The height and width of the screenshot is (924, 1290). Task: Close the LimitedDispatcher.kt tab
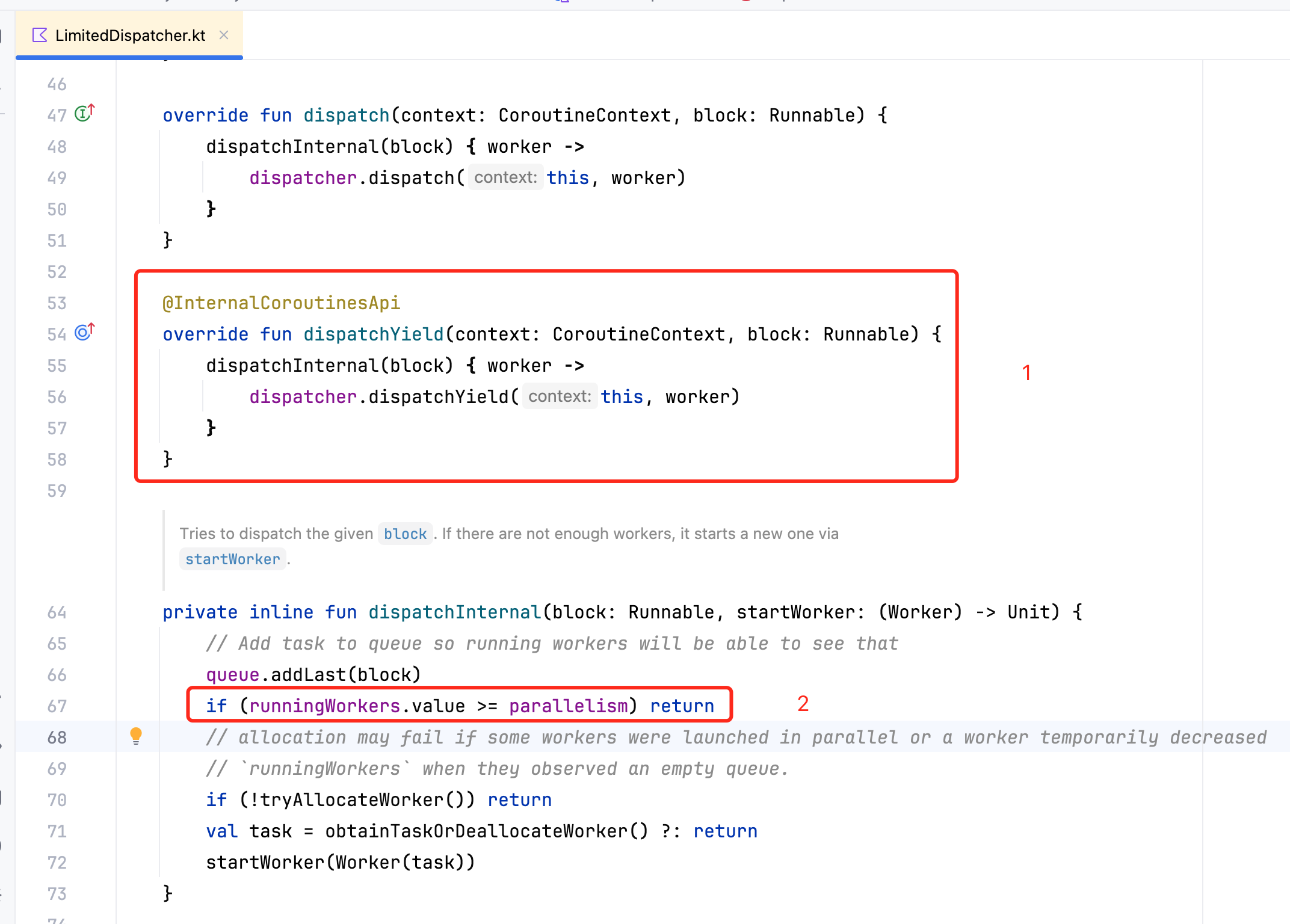coord(224,35)
